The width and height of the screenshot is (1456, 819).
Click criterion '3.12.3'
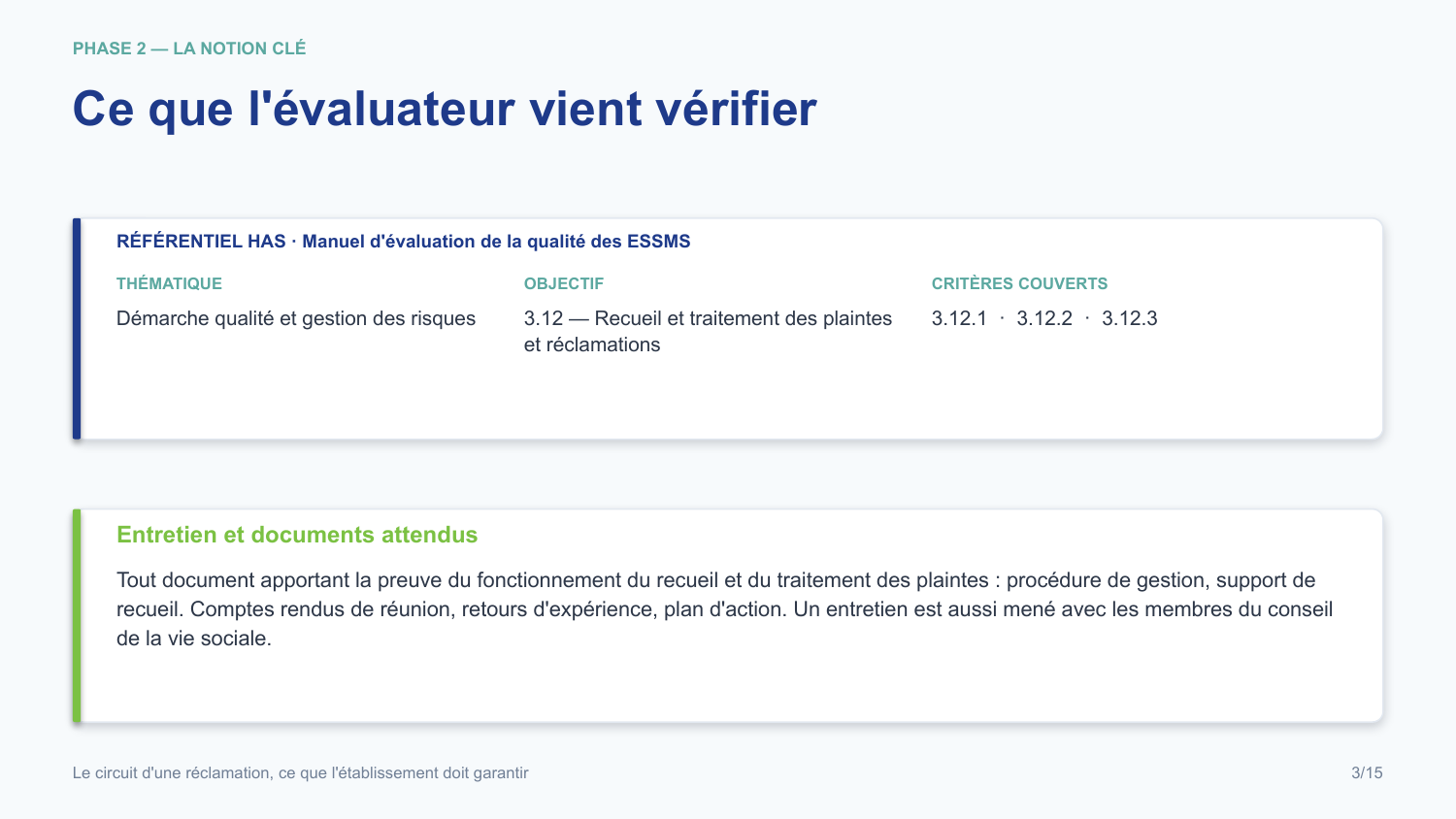click(x=1130, y=318)
